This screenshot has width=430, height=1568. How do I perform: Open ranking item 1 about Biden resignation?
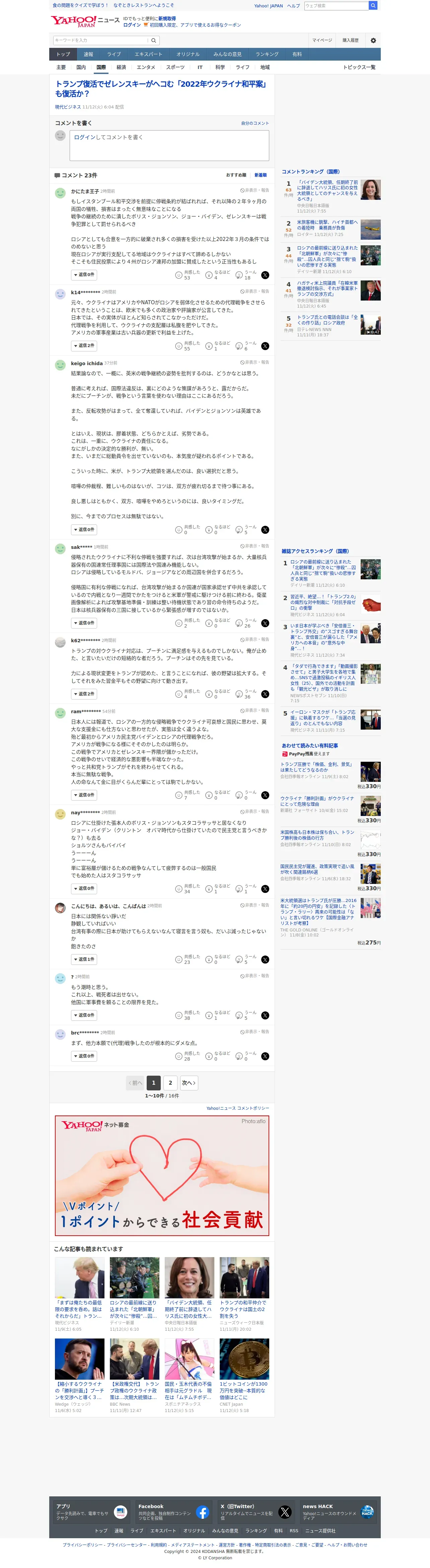click(x=327, y=190)
